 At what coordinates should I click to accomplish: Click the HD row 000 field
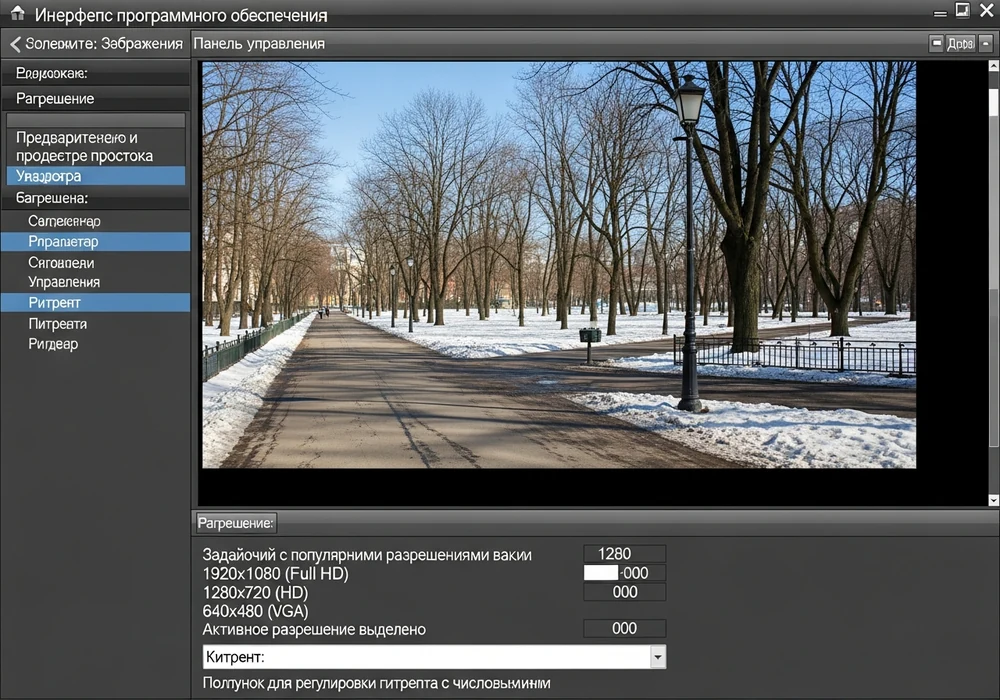(624, 592)
